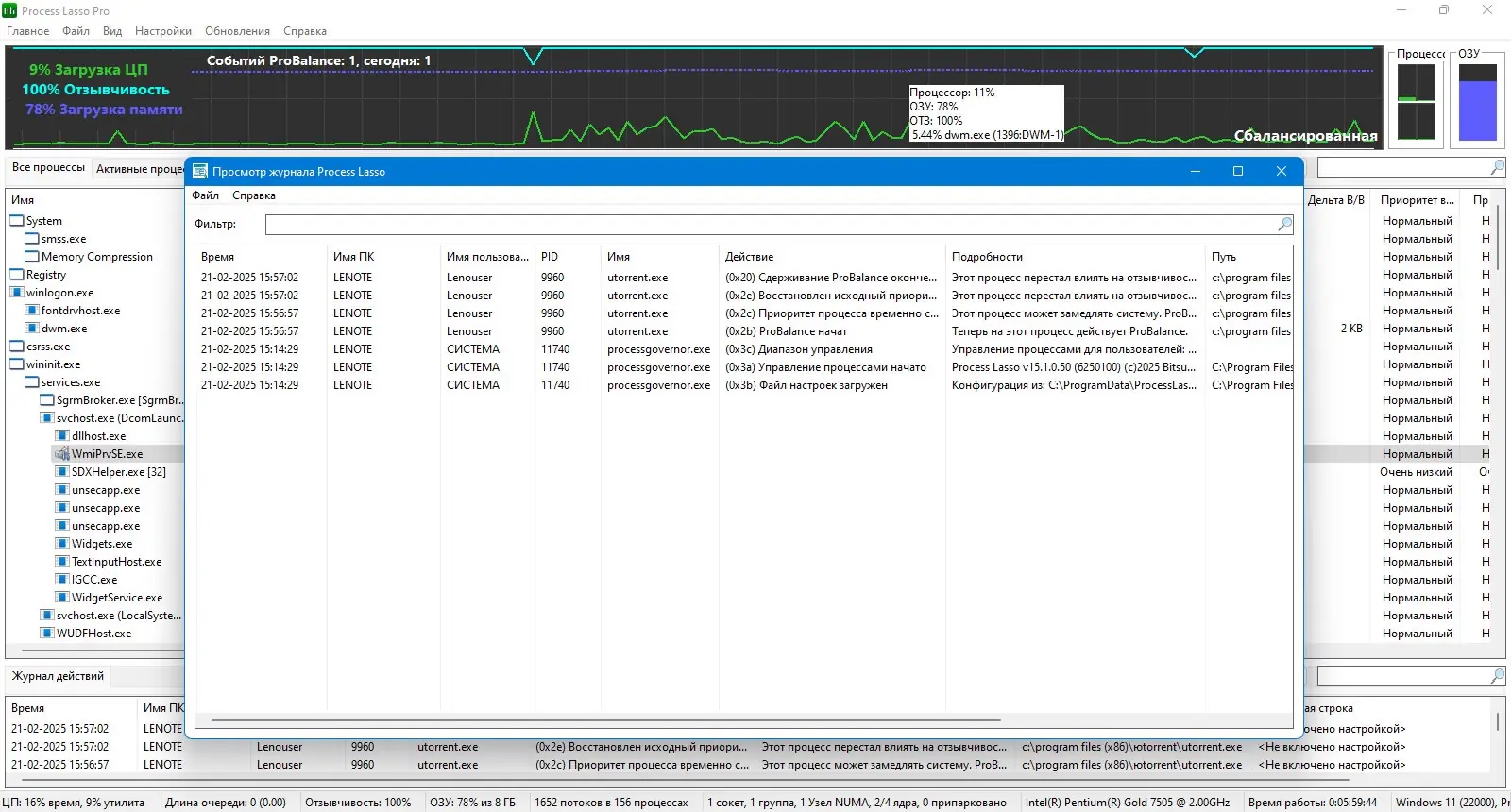Click the ОЗУ memory meter gauge

pos(1478,102)
